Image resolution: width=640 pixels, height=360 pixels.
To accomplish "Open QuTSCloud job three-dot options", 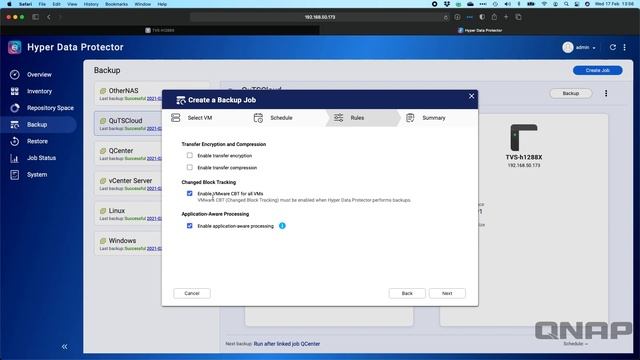I will (606, 93).
